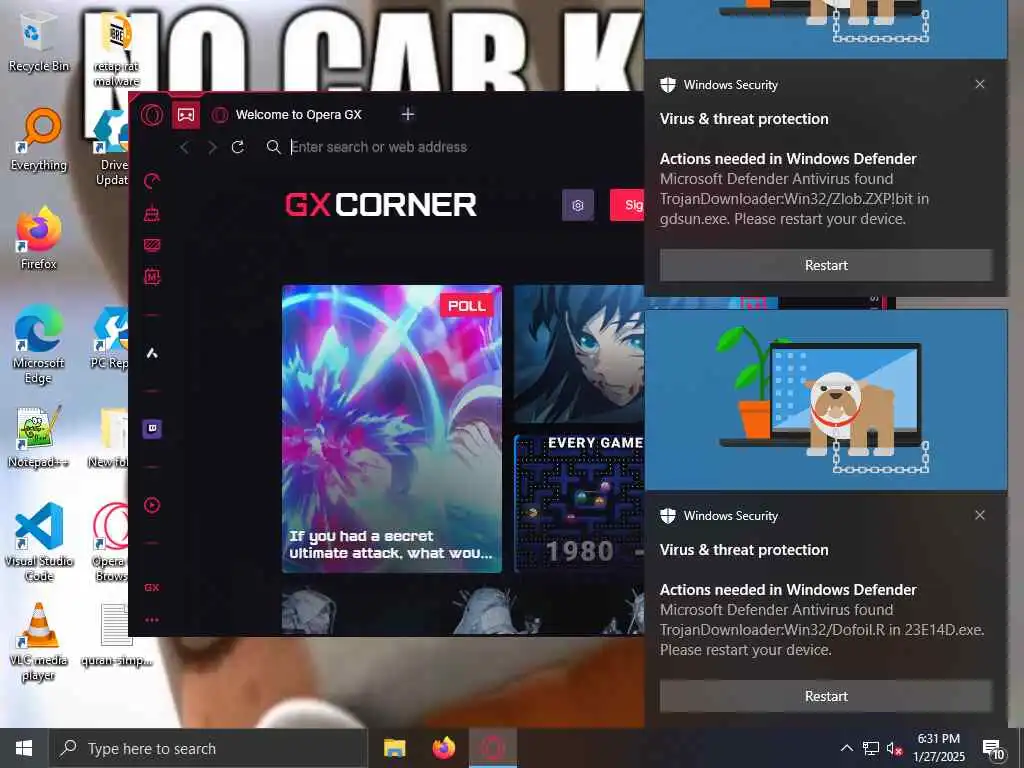Click the muted volume tray icon

(x=894, y=748)
